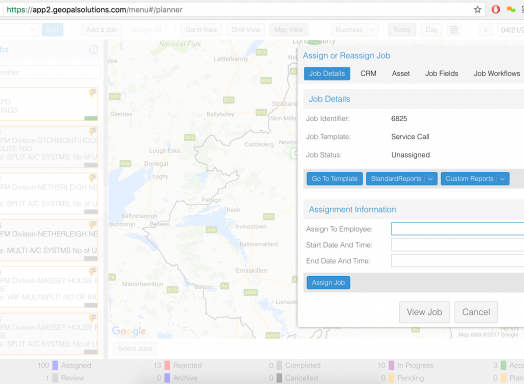Focus the End Date And Time field
The height and width of the screenshot is (384, 524).
coord(457,261)
